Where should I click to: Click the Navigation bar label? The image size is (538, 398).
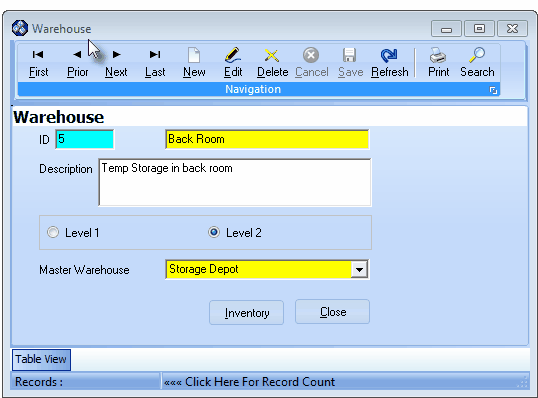tap(253, 90)
